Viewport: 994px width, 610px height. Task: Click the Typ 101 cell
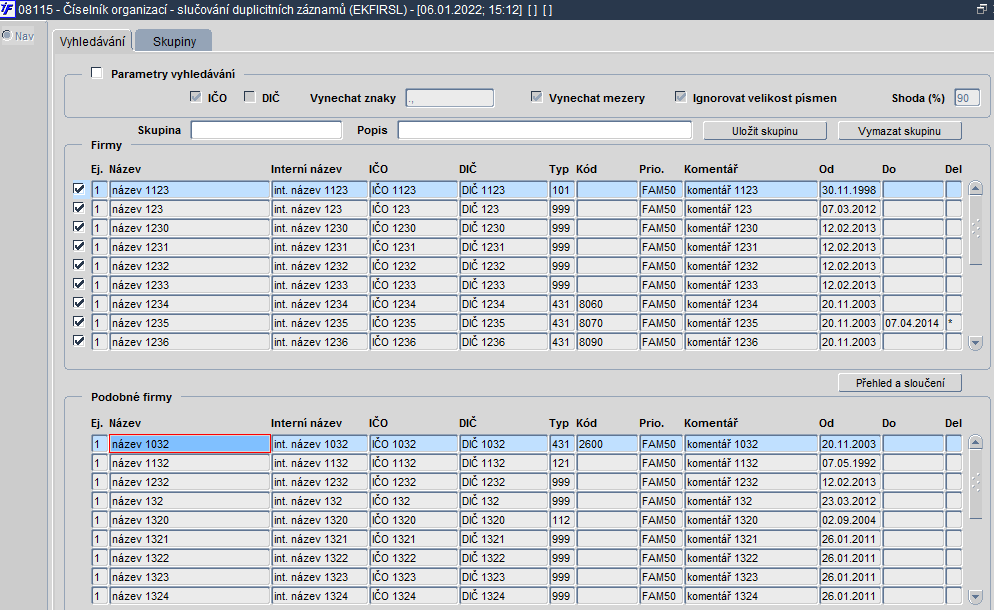point(562,190)
